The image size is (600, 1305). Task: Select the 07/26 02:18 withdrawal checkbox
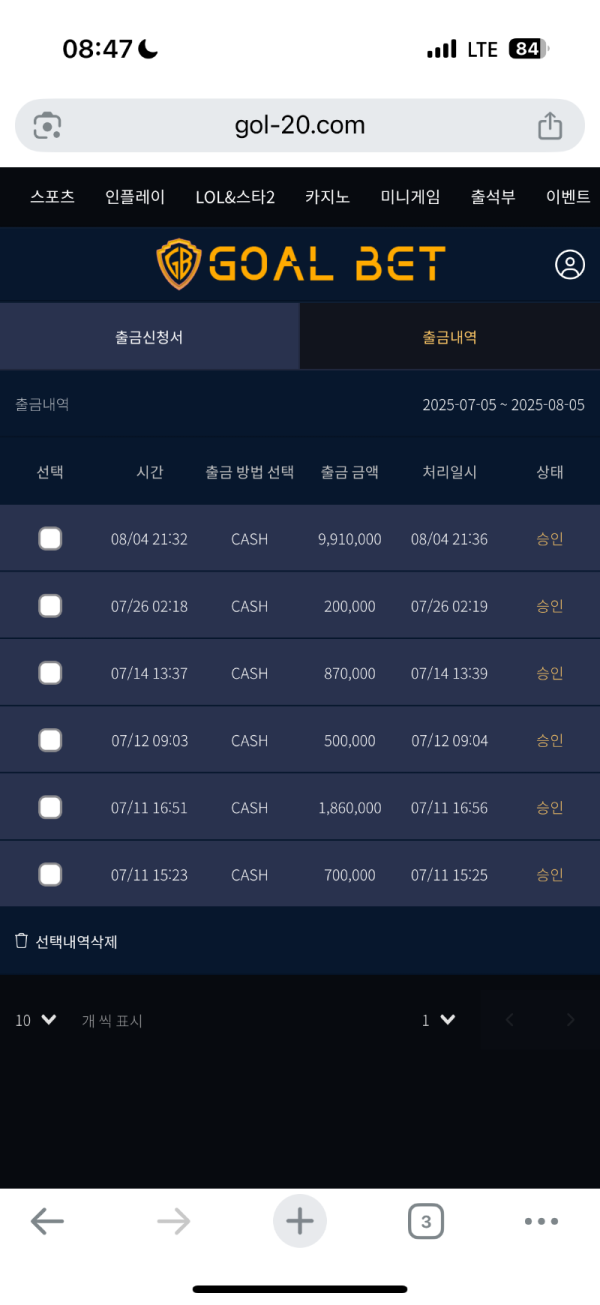pyautogui.click(x=50, y=606)
